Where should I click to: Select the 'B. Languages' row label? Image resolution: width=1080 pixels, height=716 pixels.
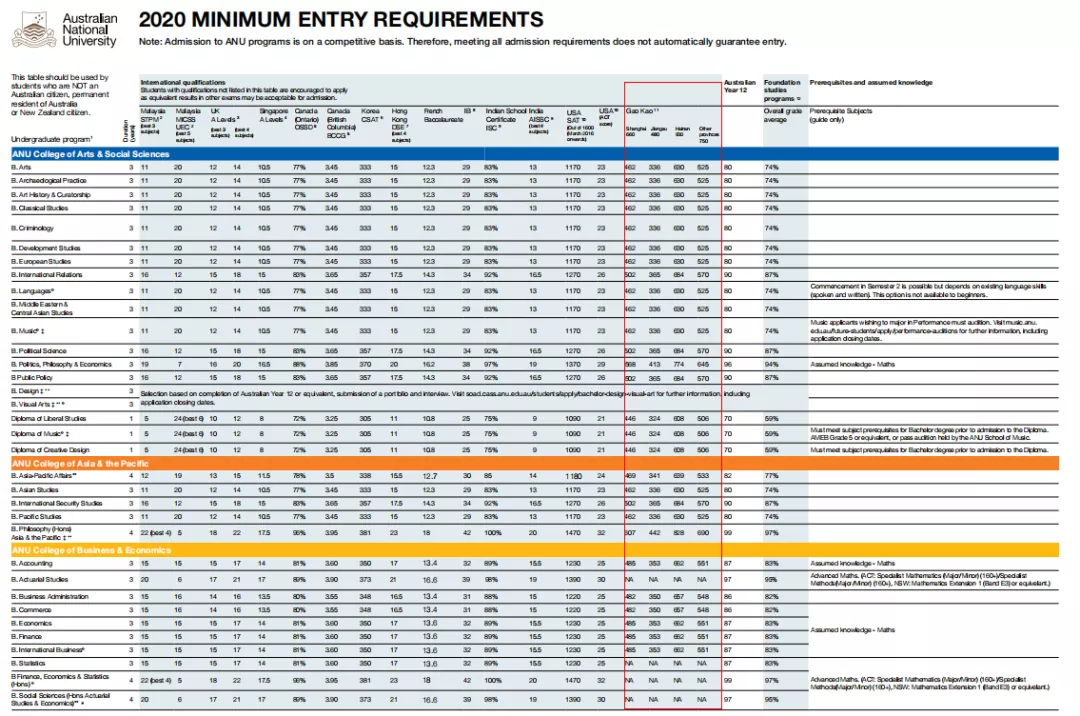(32, 291)
